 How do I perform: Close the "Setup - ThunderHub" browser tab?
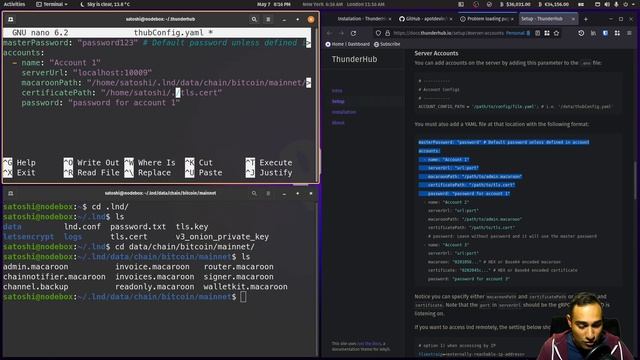[573, 19]
